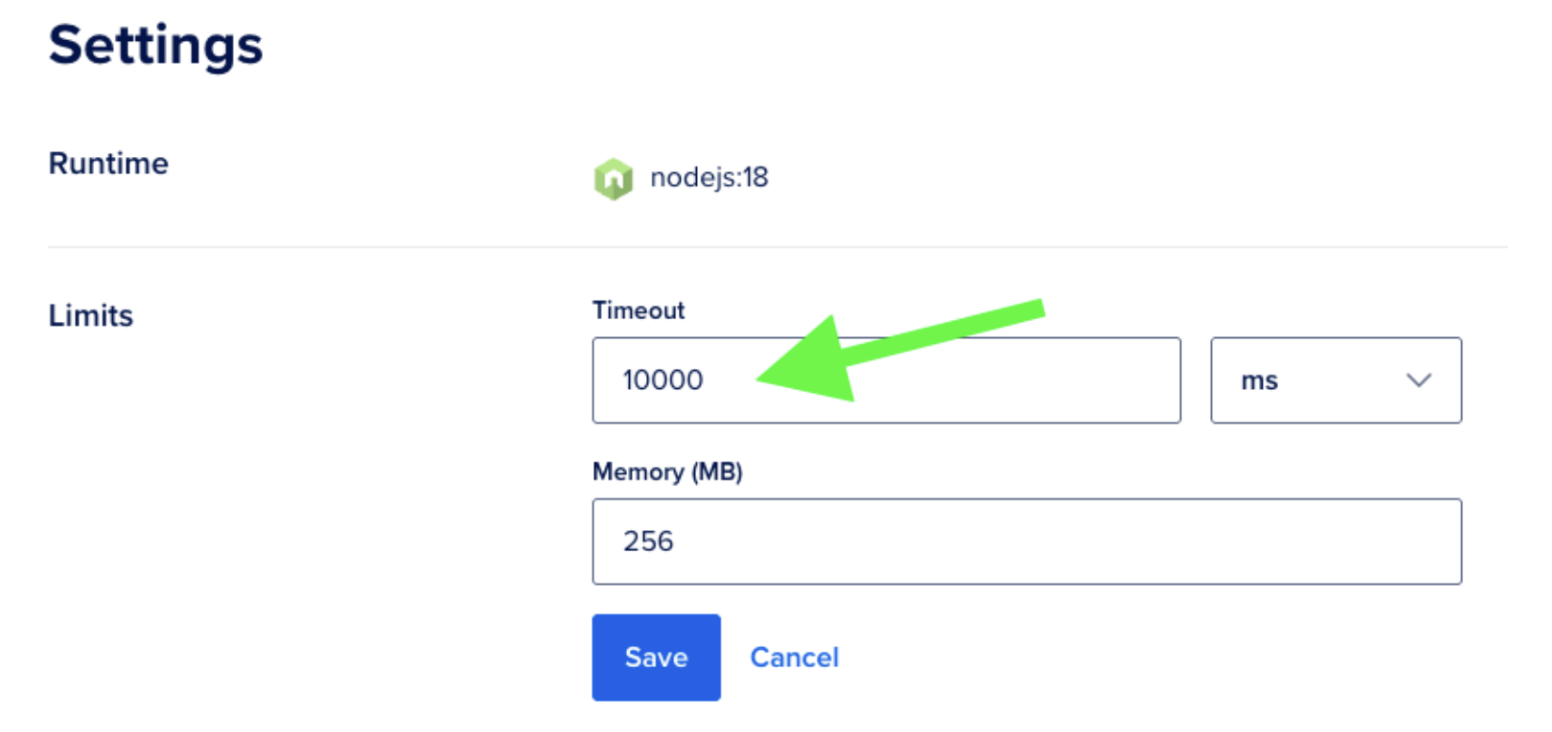
Task: Click inside the Memory (MB) field
Action: coord(1025,541)
